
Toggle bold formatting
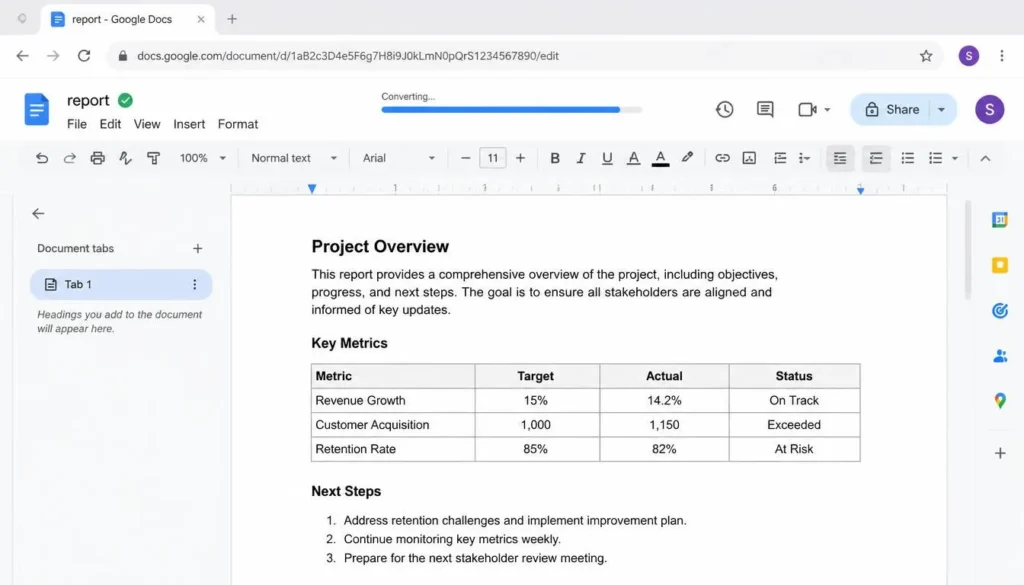tap(554, 158)
